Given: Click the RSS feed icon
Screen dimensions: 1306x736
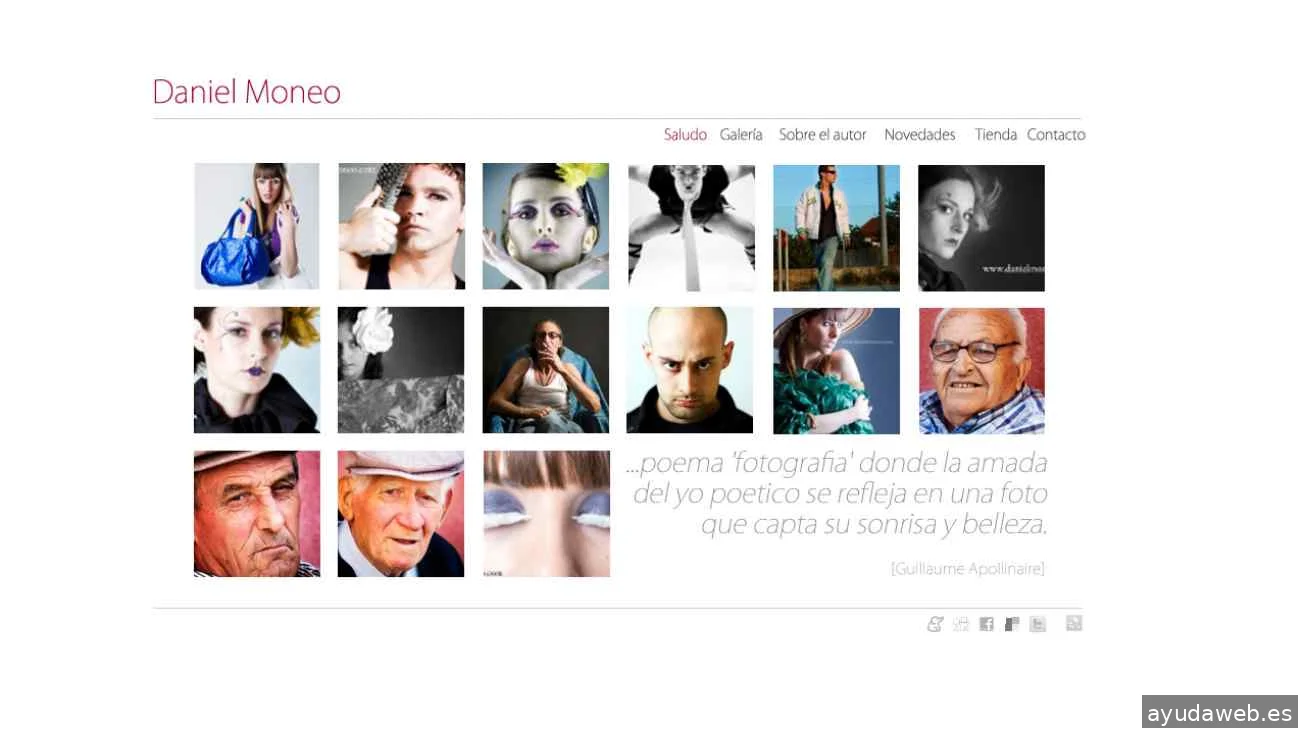Looking at the screenshot, I should click(x=1074, y=623).
